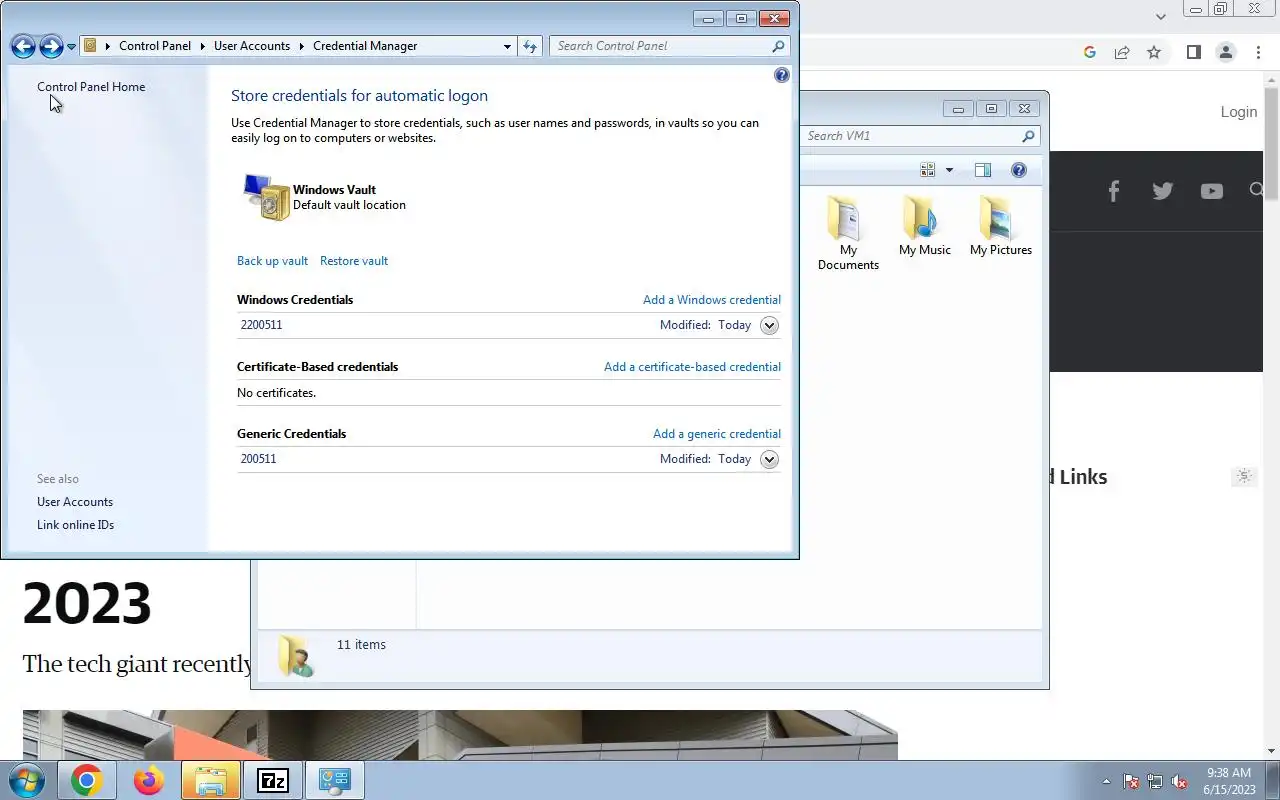Open the view options dropdown arrow in Explorer
Screen dimensions: 1280x800
pyautogui.click(x=949, y=170)
